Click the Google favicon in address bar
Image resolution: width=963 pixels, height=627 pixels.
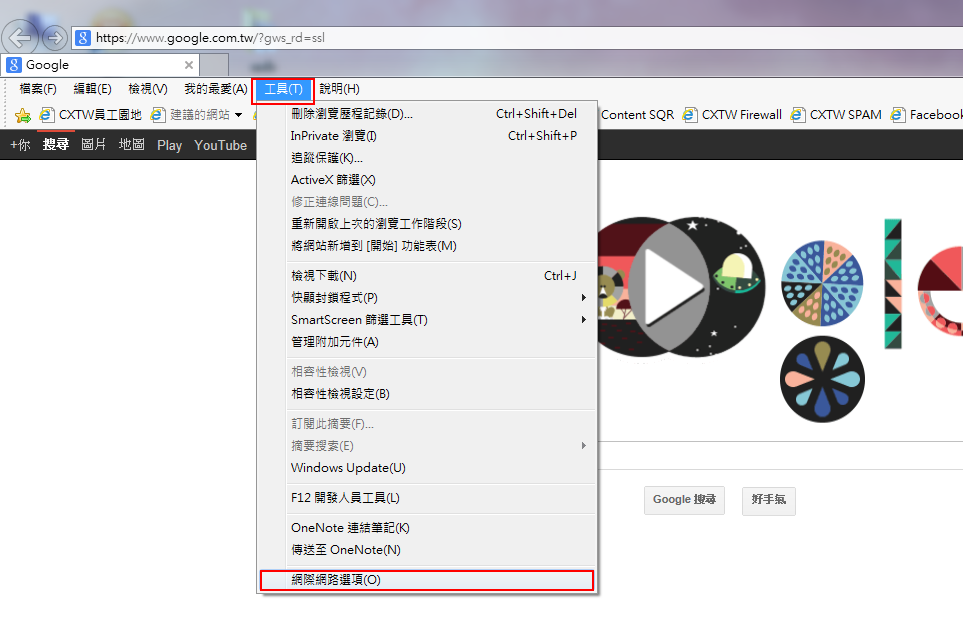(83, 38)
